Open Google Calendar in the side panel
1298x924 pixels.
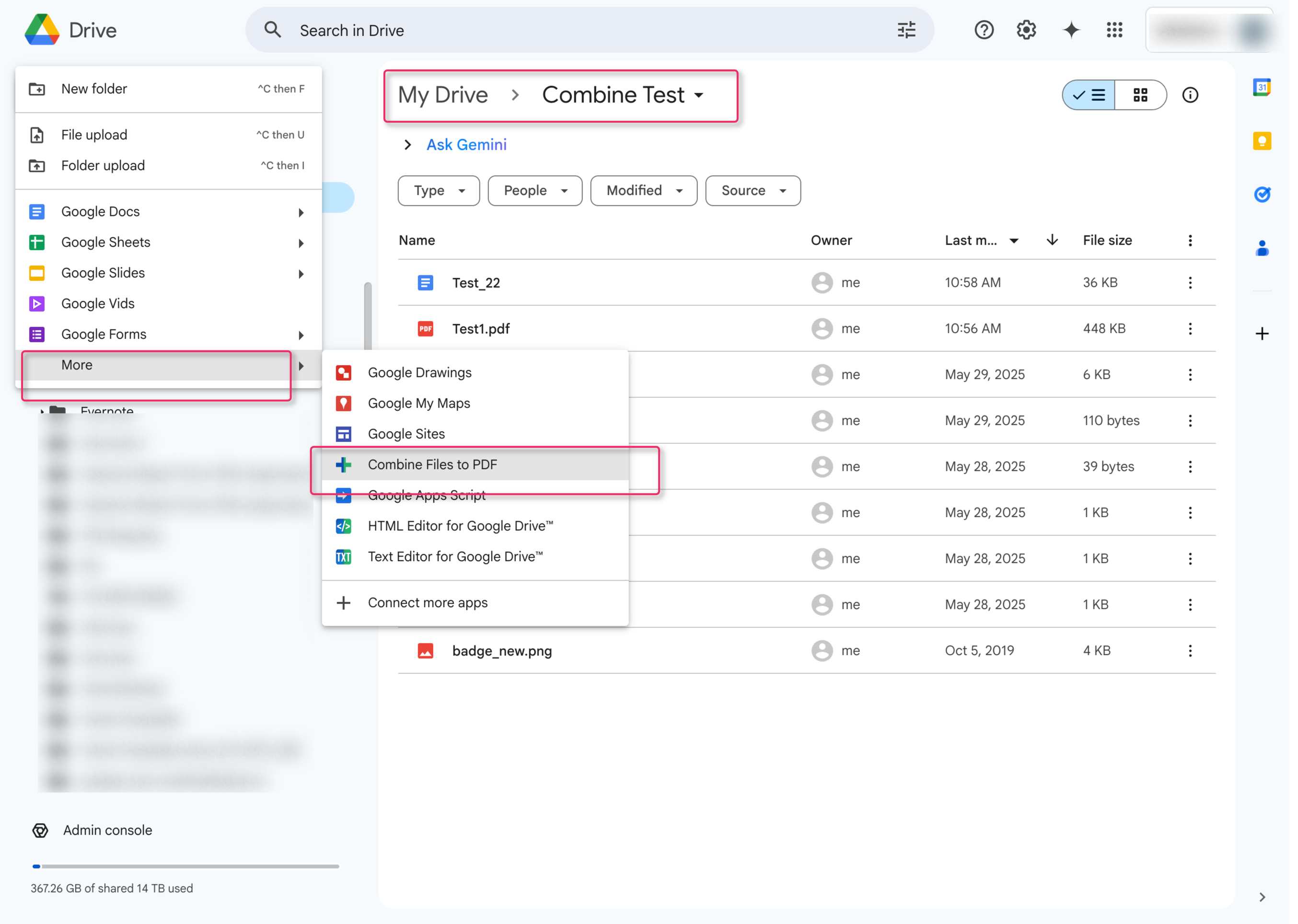[x=1261, y=88]
